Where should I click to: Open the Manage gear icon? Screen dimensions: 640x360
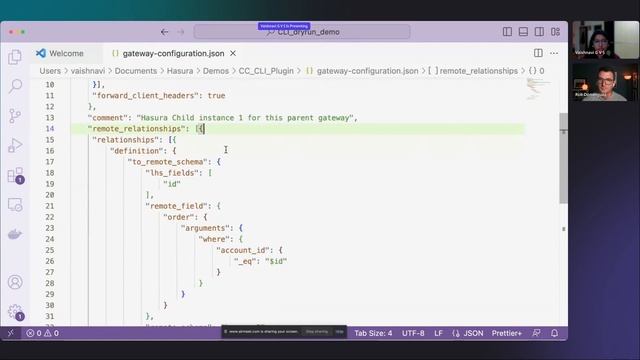click(16, 312)
